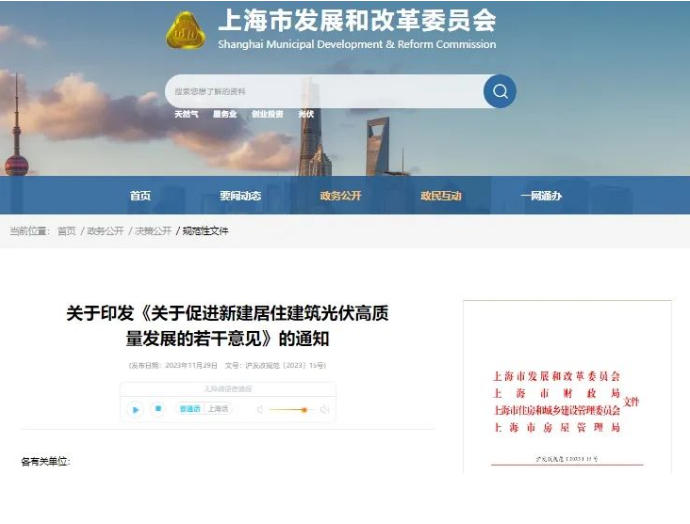Click the 天然气 hot search keyword
690x524 pixels.
[x=186, y=114]
